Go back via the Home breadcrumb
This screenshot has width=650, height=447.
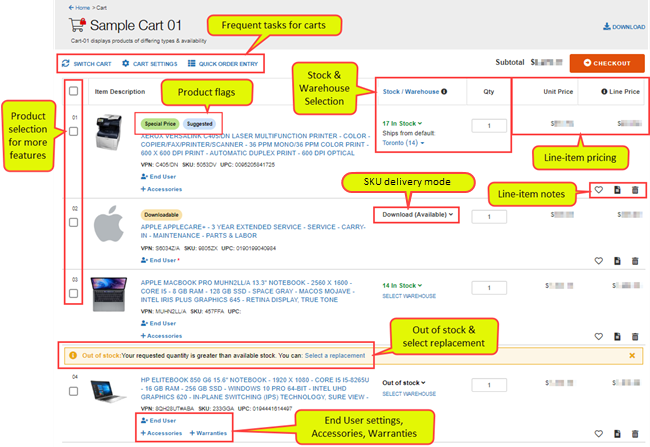[82, 7]
